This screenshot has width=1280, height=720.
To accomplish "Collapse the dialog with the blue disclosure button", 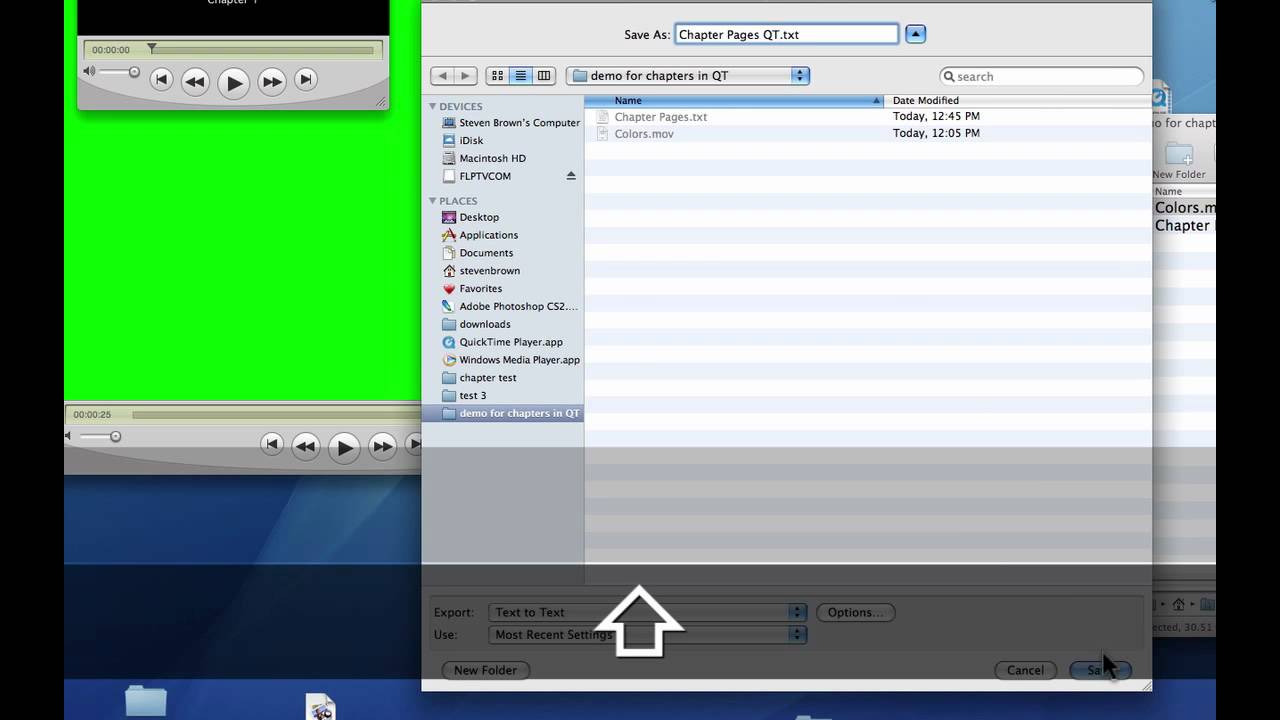I will point(915,34).
